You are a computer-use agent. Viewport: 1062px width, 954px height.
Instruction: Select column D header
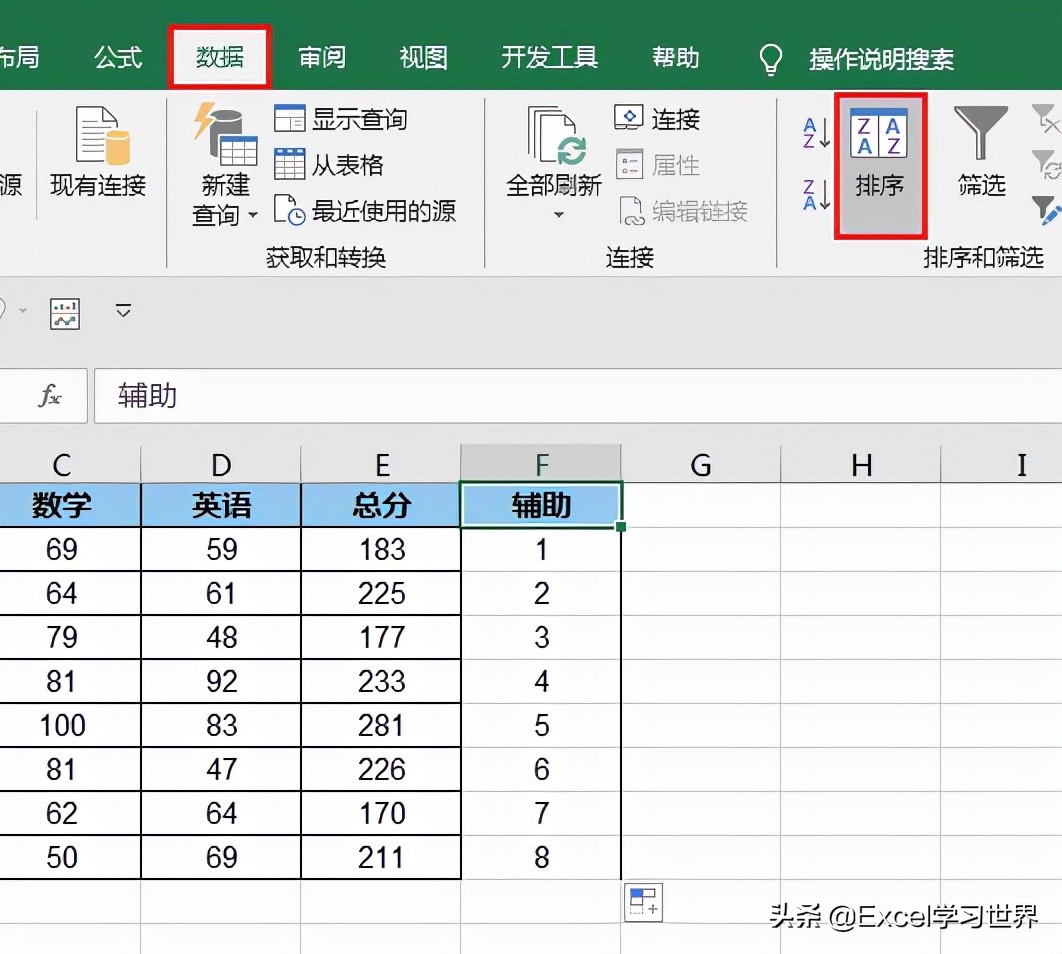pos(221,464)
